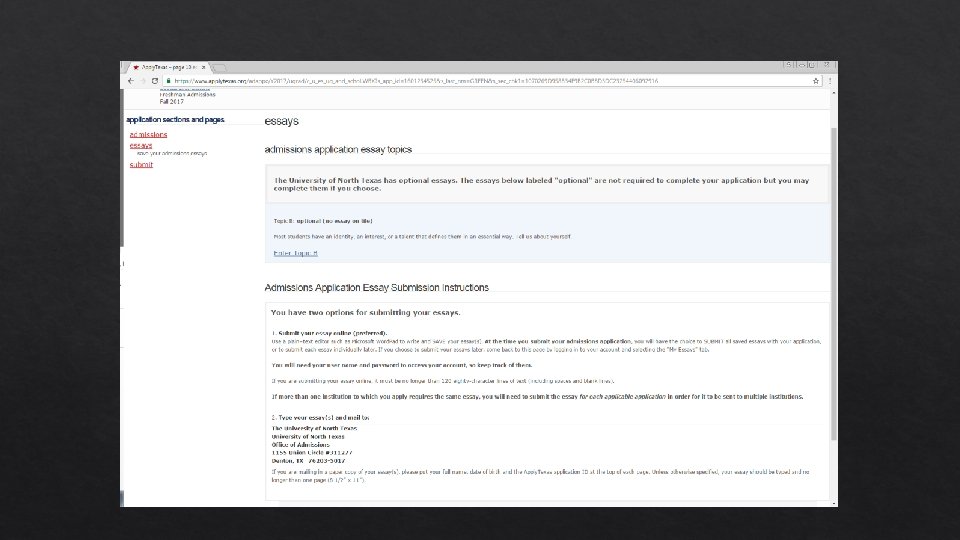This screenshot has height=540, width=960.
Task: Select the ApplyTexas browser tab
Action: click(x=168, y=67)
